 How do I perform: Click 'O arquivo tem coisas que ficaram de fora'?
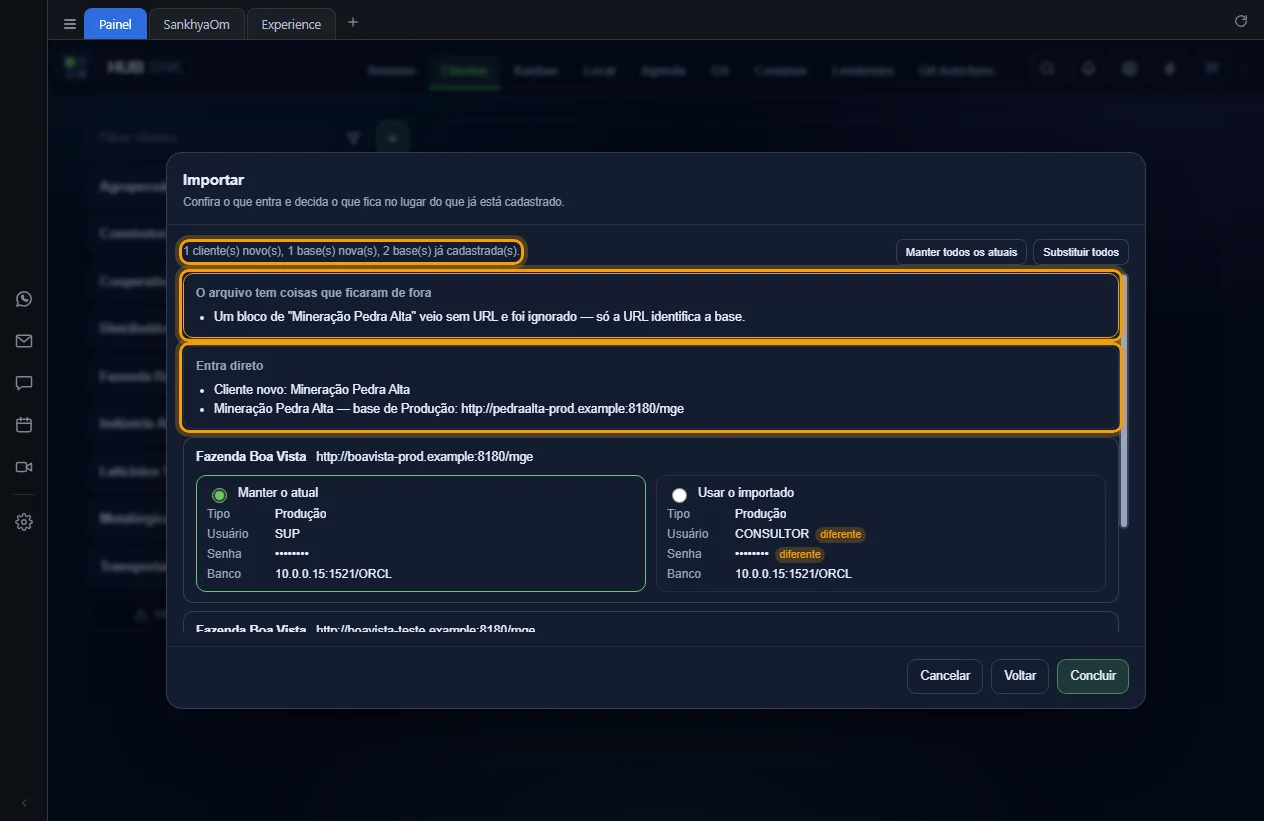[x=313, y=293]
